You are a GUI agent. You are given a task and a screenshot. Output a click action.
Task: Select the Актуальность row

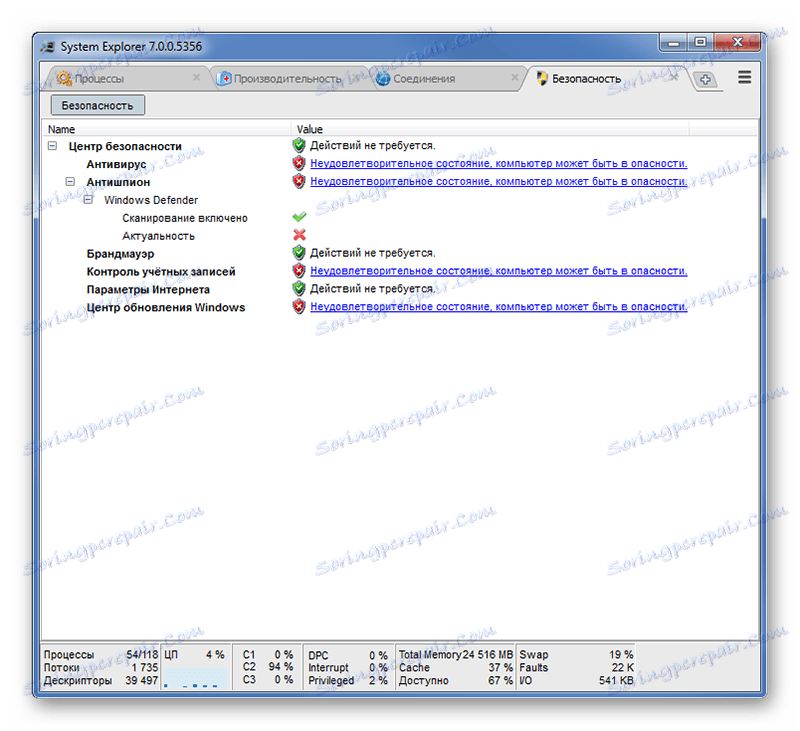tap(399, 236)
